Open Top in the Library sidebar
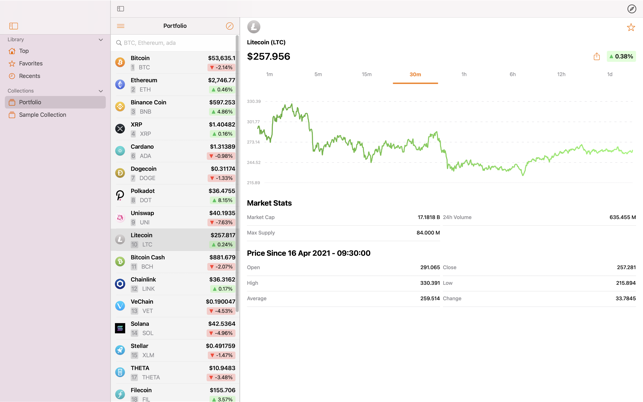643x402 pixels. pos(55,51)
